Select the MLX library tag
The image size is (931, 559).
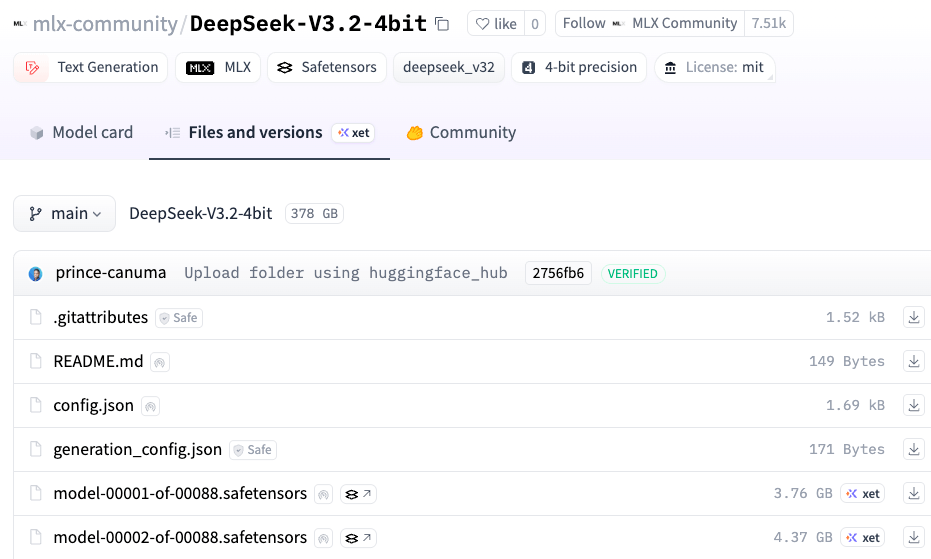tap(218, 67)
